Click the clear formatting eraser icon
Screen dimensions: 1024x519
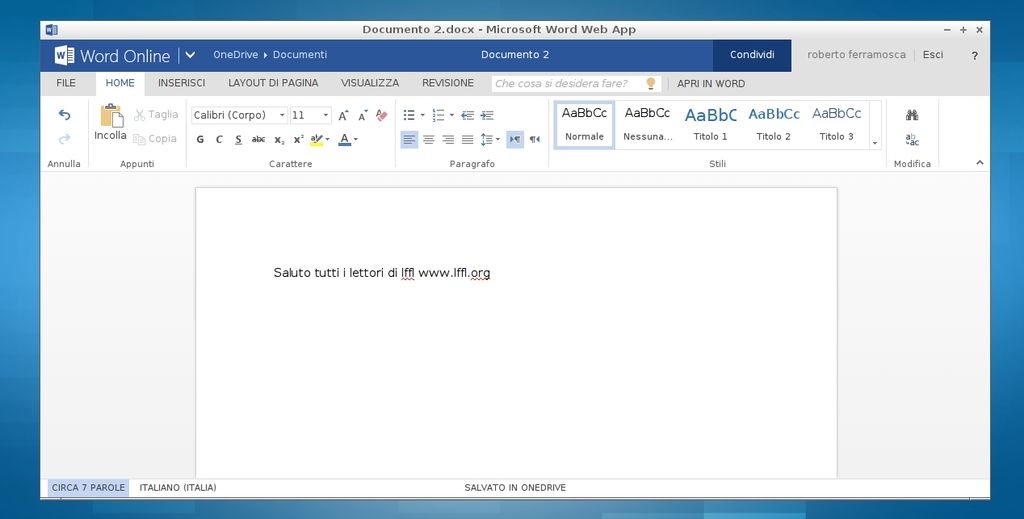click(381, 115)
